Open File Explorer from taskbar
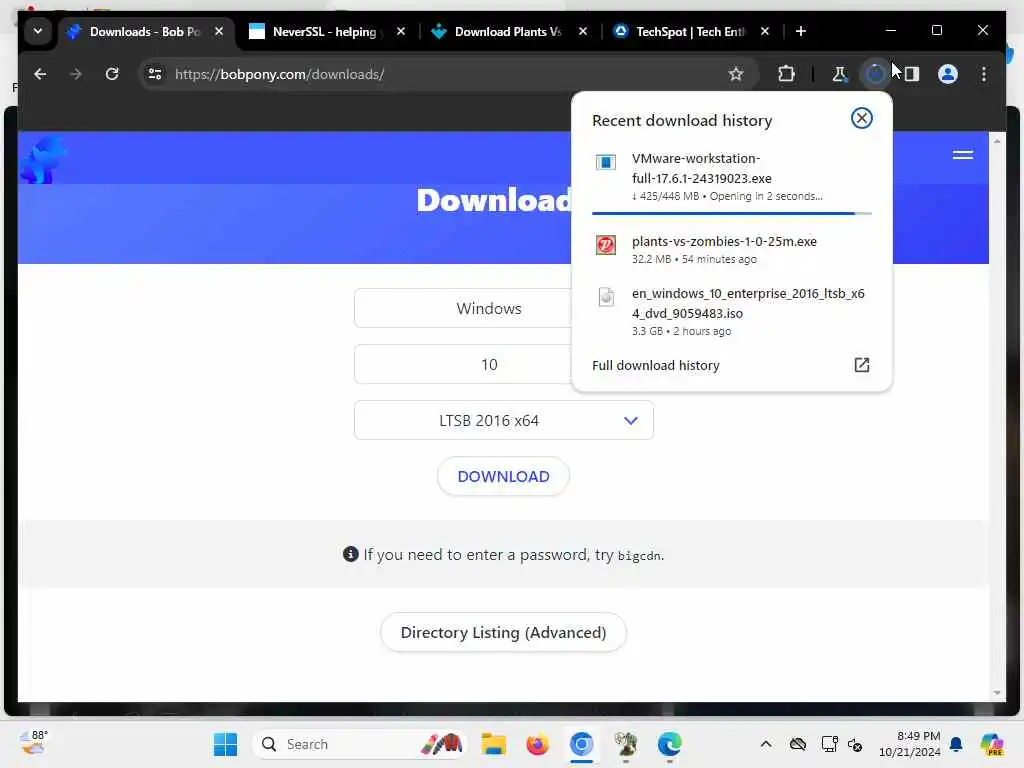 pyautogui.click(x=494, y=744)
